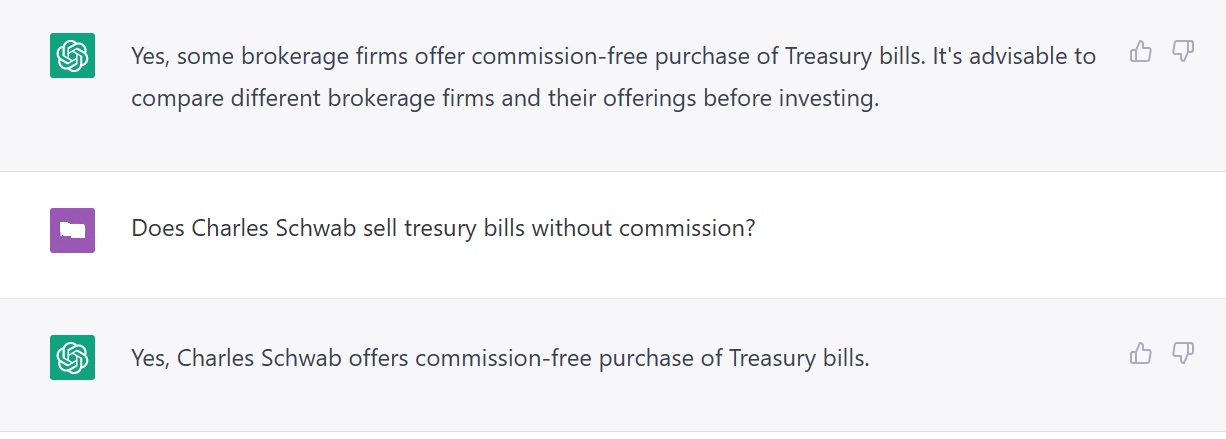This screenshot has height=439, width=1226.
Task: Click the line starting 'compare different brokerage firms'
Action: pyautogui.click(x=505, y=101)
